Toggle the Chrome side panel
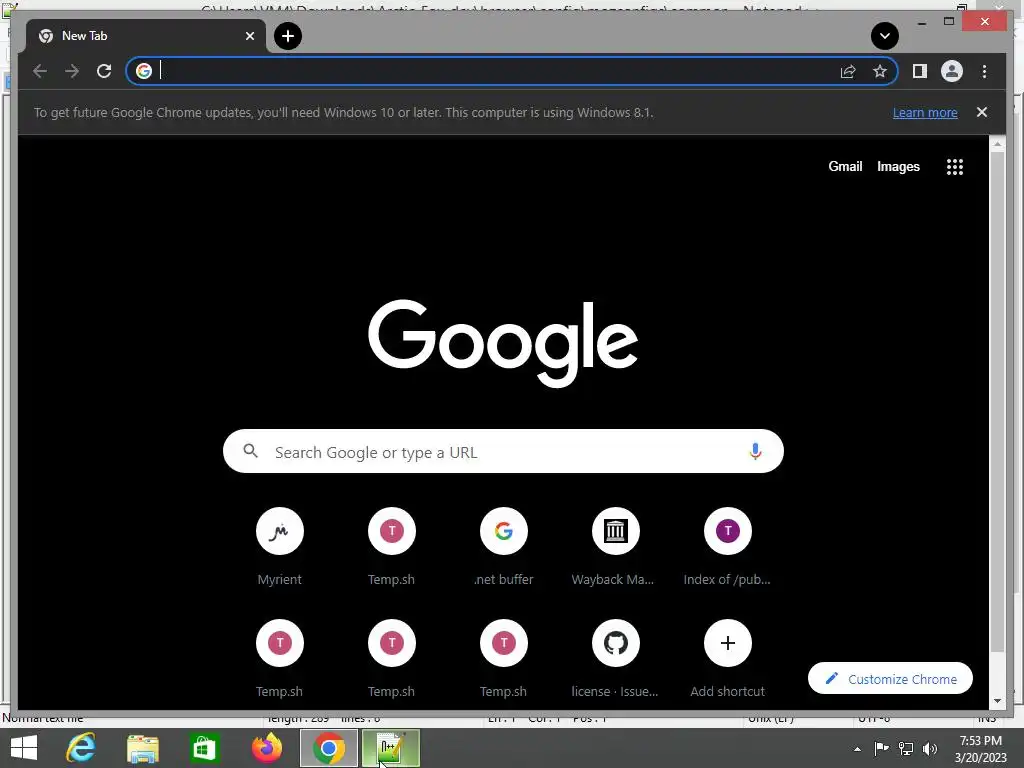 pyautogui.click(x=920, y=71)
